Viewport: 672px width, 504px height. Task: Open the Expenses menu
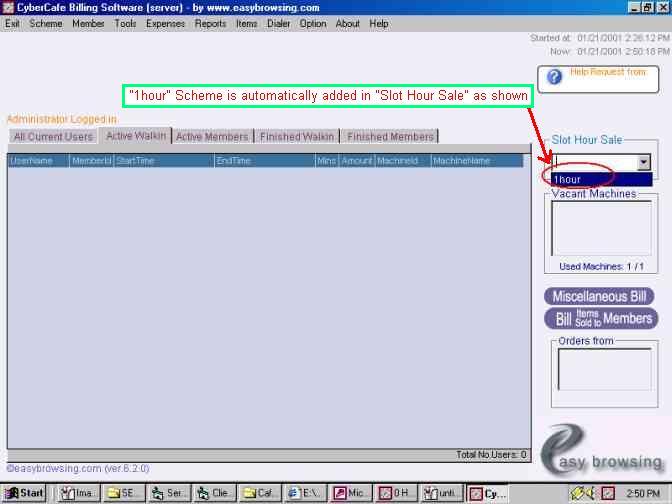tap(165, 23)
